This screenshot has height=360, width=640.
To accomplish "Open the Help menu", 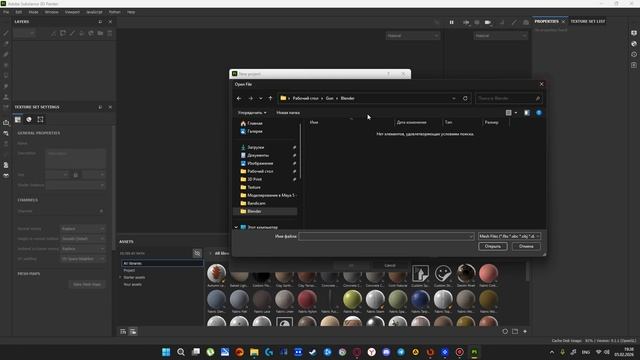I will click(131, 12).
